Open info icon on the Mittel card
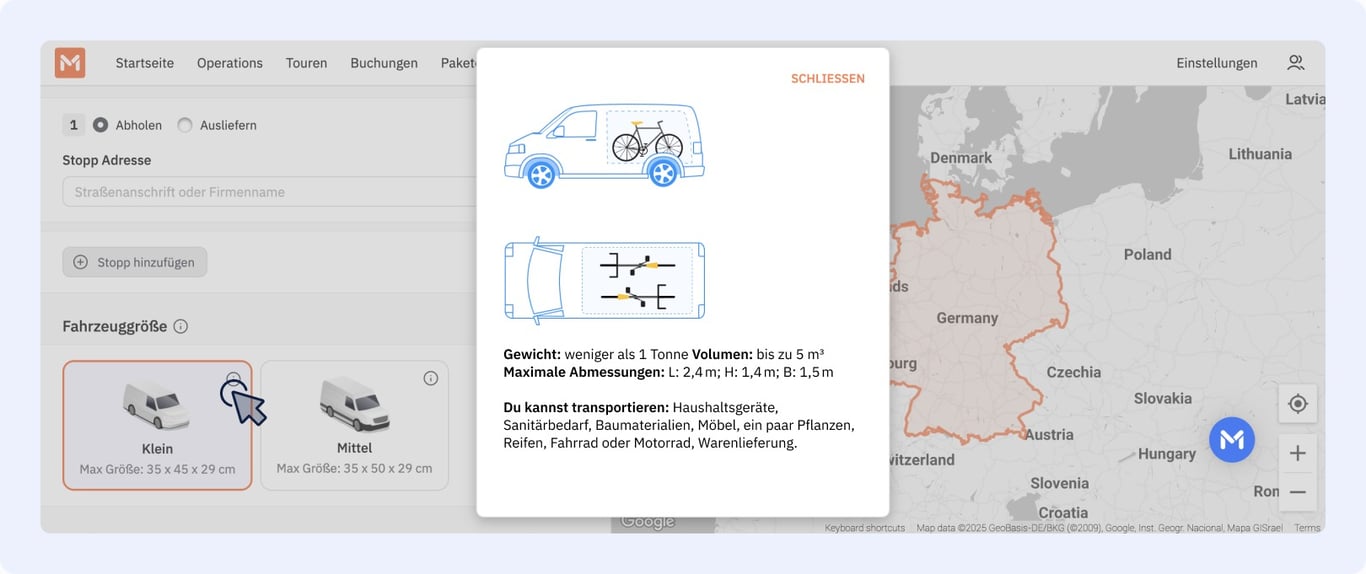 (x=431, y=378)
